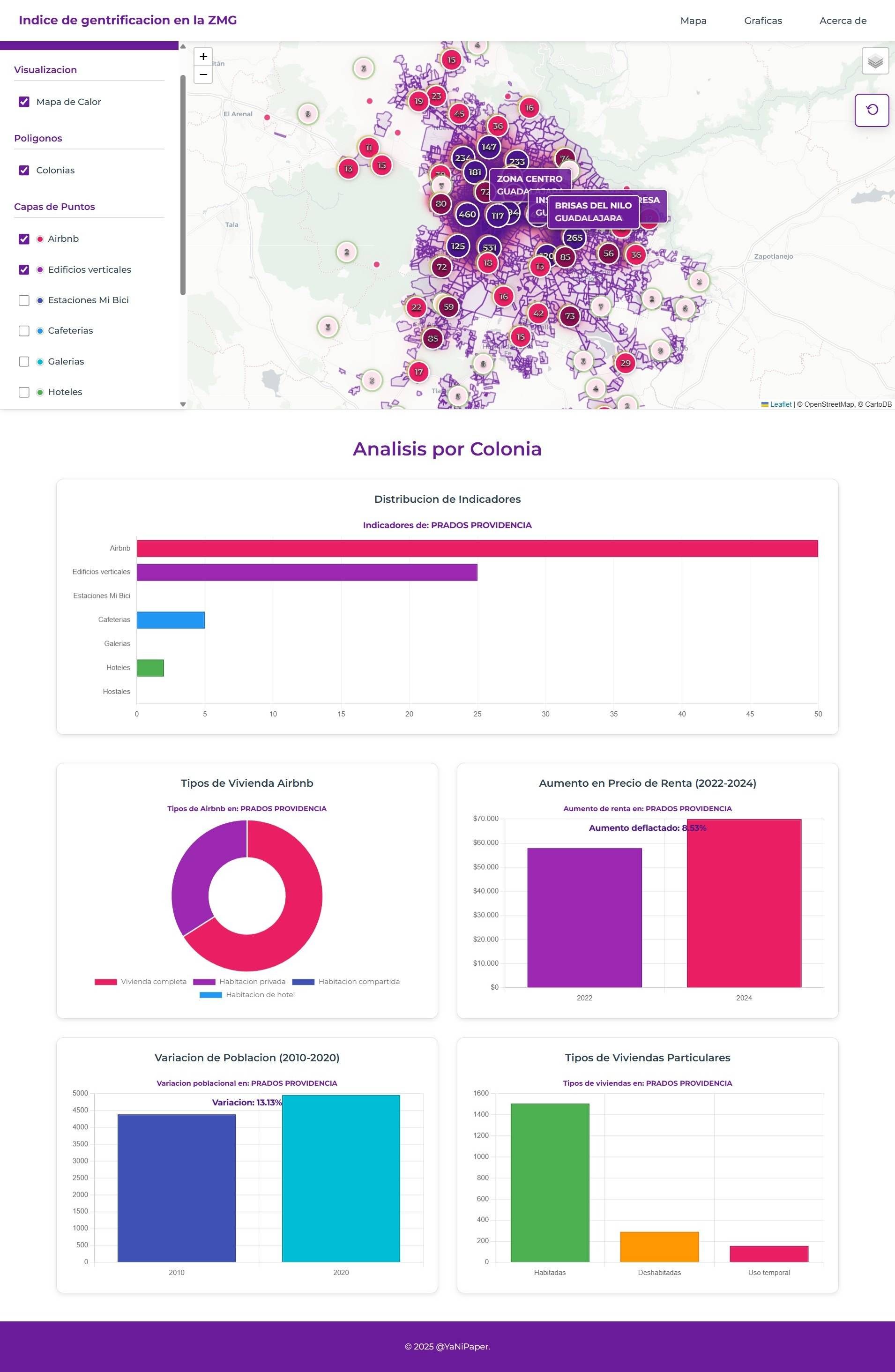895x1372 pixels.
Task: Enable the Estaciones Mi Bici layer
Action: point(23,300)
